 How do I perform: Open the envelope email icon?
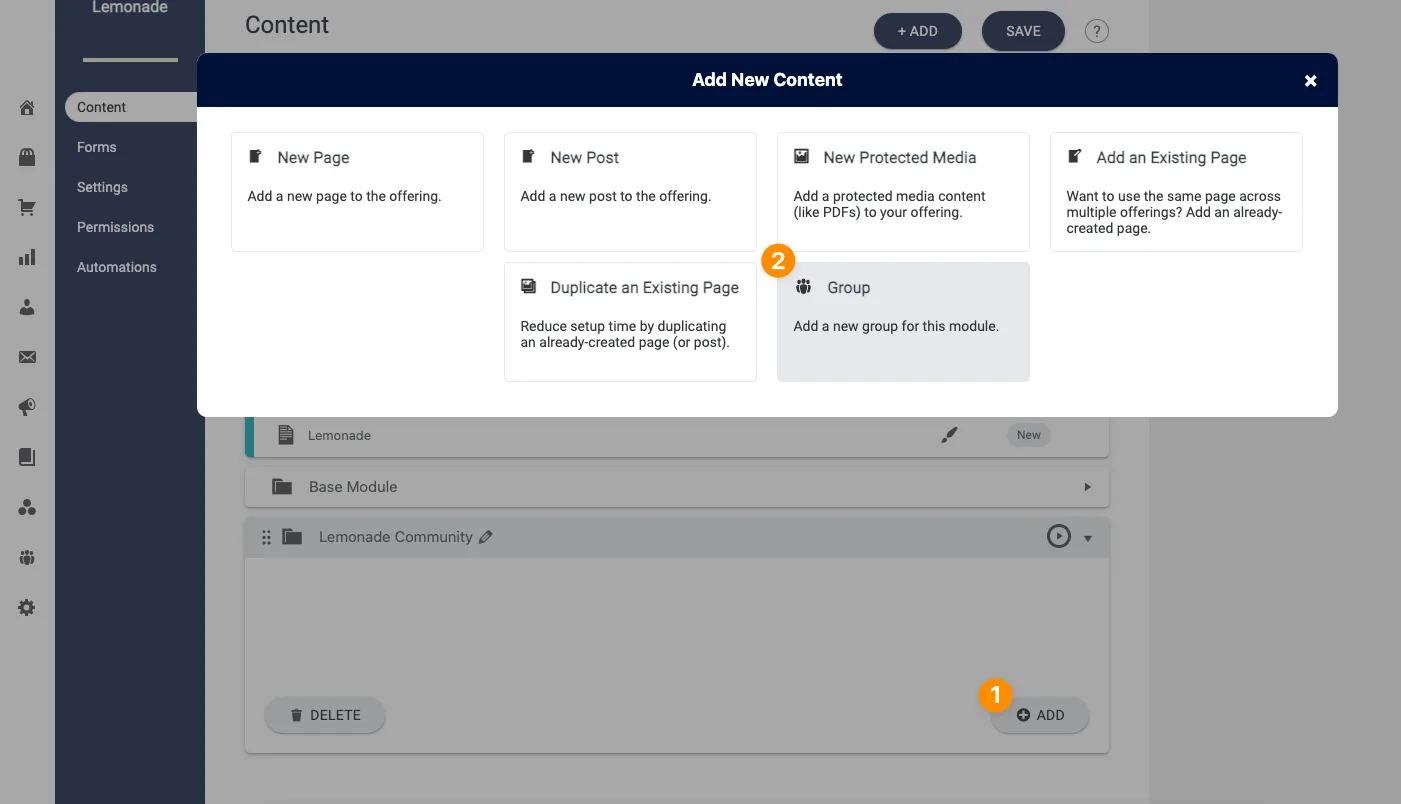27,358
